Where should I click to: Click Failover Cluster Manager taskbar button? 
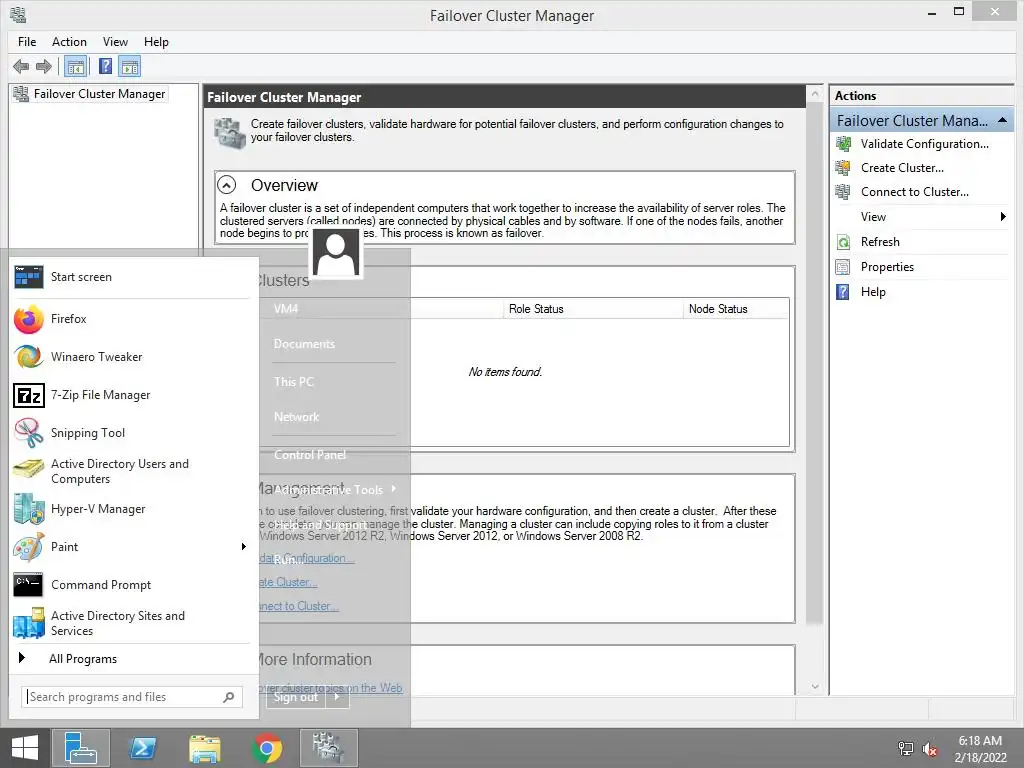click(x=328, y=748)
